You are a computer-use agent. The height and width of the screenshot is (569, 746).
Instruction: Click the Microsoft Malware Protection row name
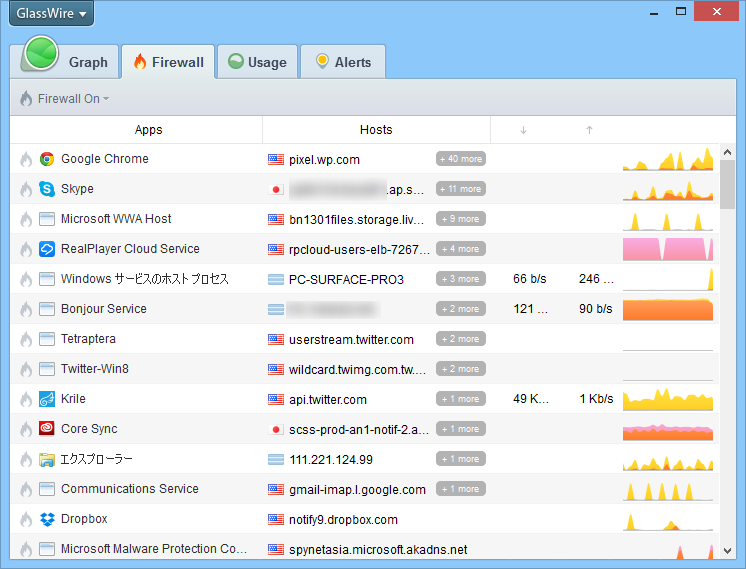tap(154, 549)
